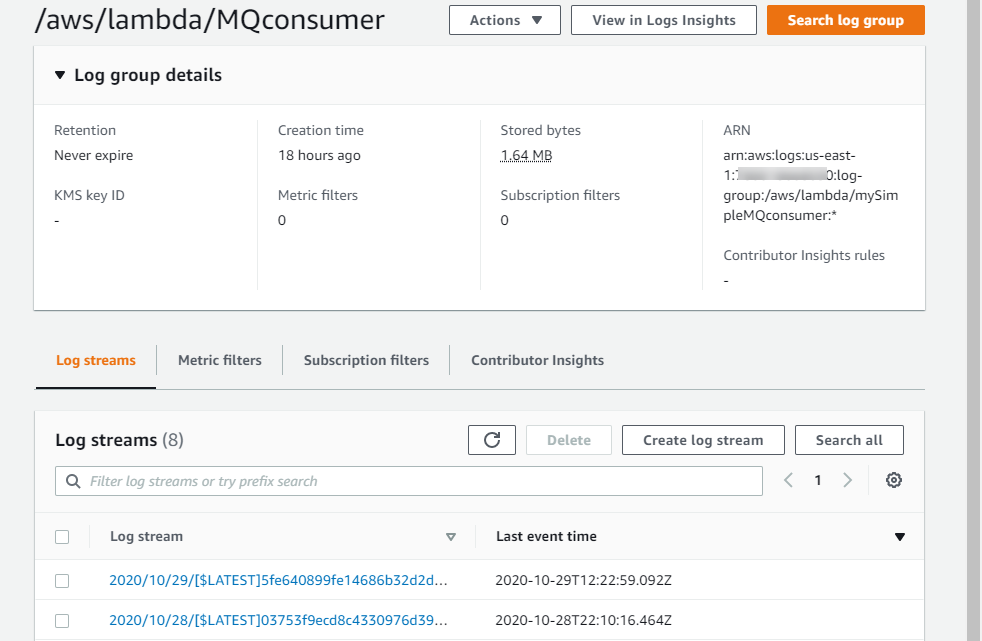The image size is (982, 641).
Task: Click page number 1 in pagination
Action: pos(818,480)
